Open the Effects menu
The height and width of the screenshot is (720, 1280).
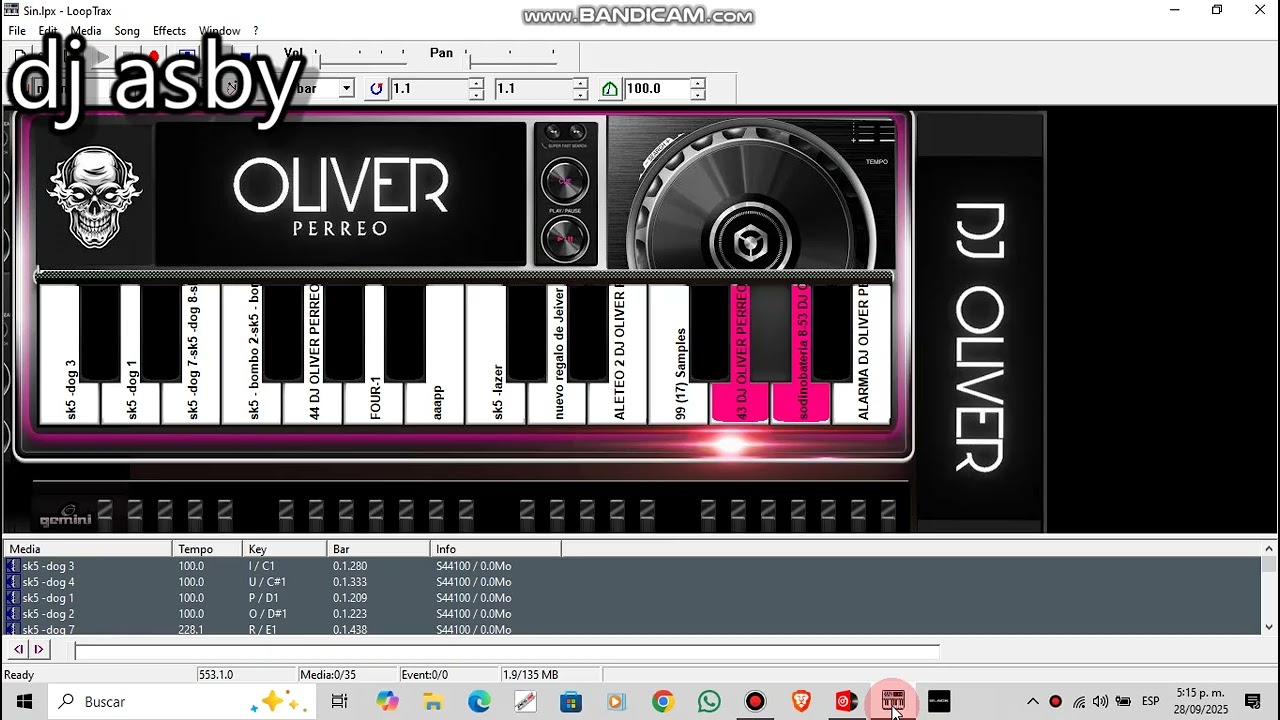169,31
